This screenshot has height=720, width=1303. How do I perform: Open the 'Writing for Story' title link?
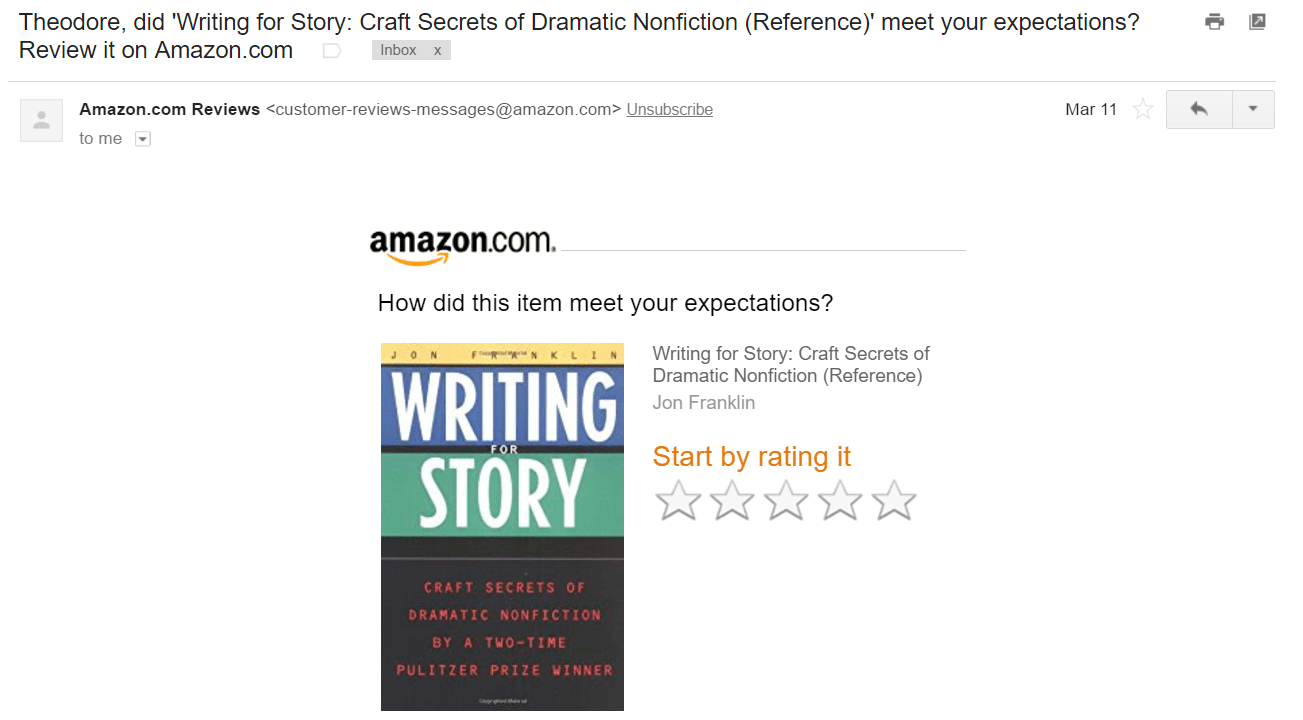[x=790, y=364]
